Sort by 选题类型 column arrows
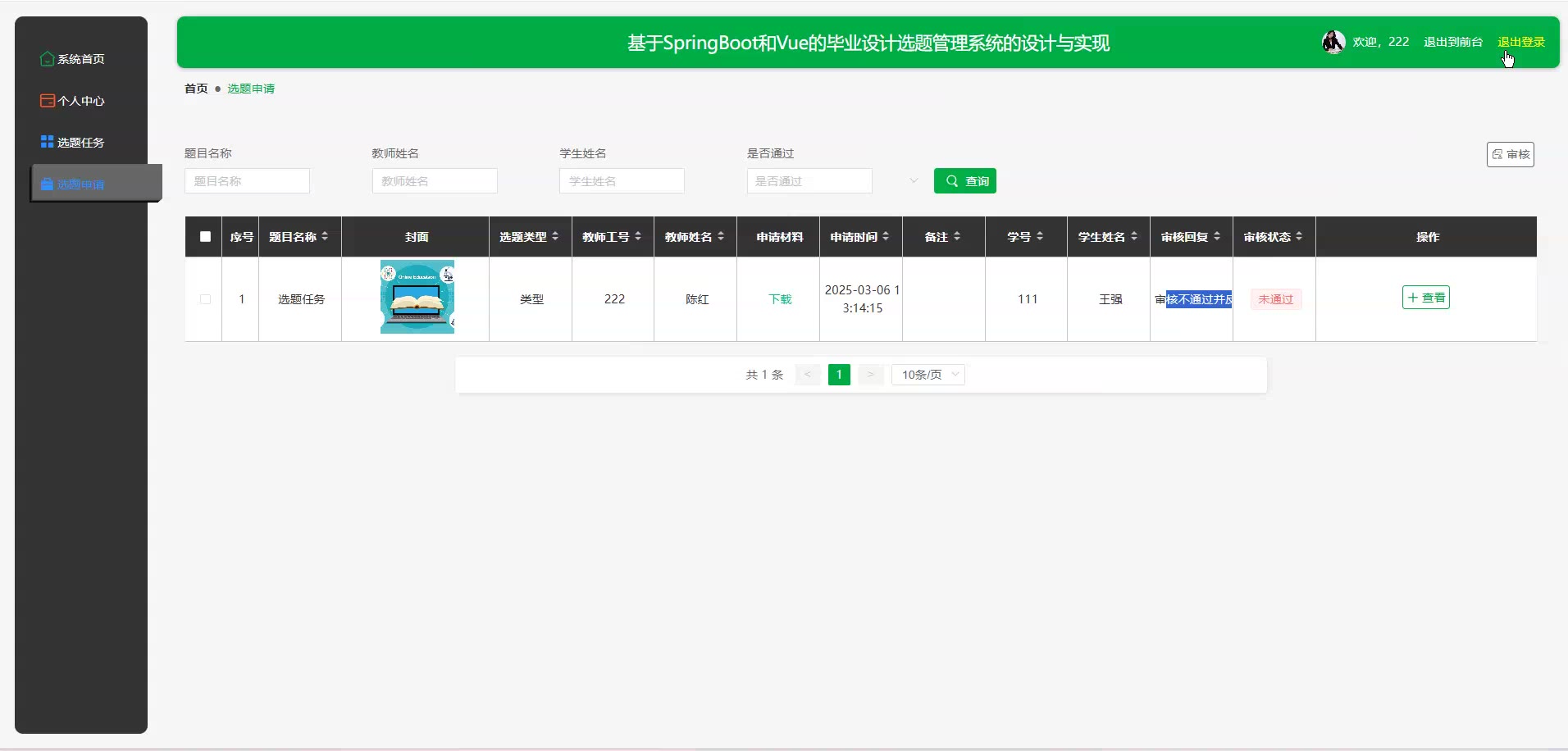Image resolution: width=1568 pixels, height=751 pixels. [555, 236]
